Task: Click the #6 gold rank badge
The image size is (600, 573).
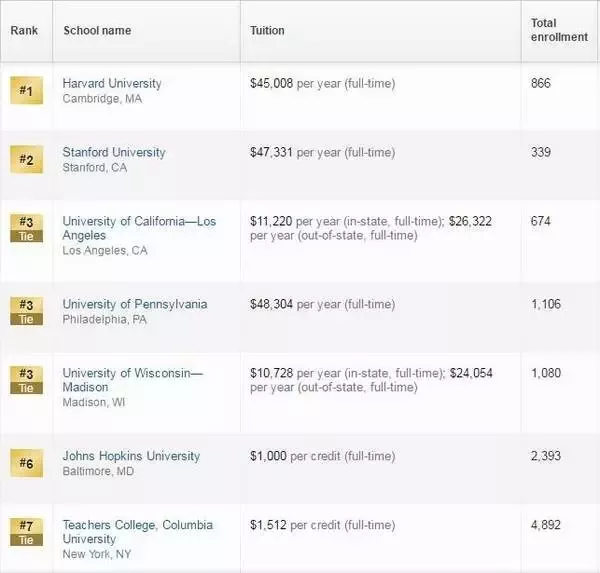Action: click(x=26, y=463)
